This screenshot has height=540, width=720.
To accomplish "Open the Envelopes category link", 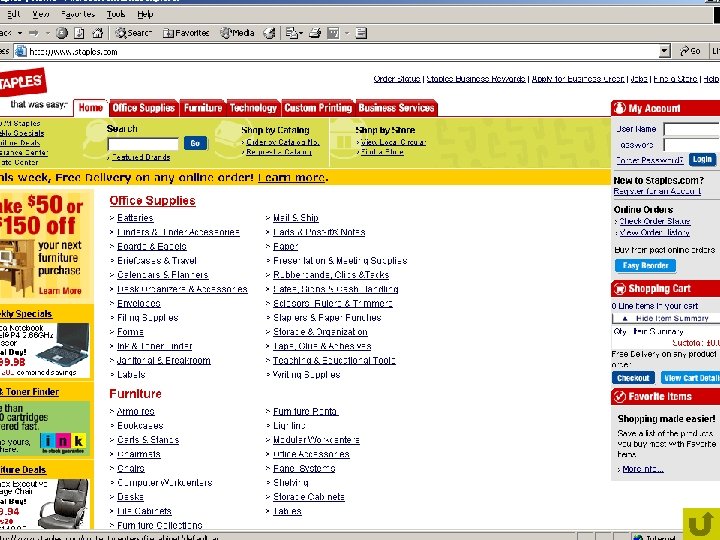I will pyautogui.click(x=139, y=304).
